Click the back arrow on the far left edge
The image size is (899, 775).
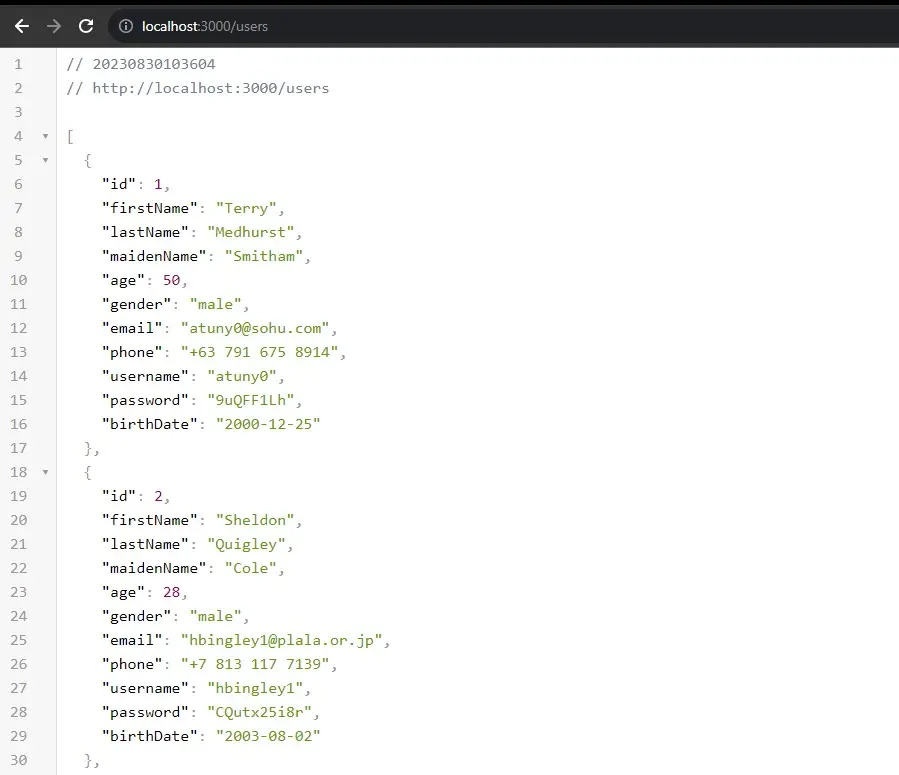tap(21, 26)
